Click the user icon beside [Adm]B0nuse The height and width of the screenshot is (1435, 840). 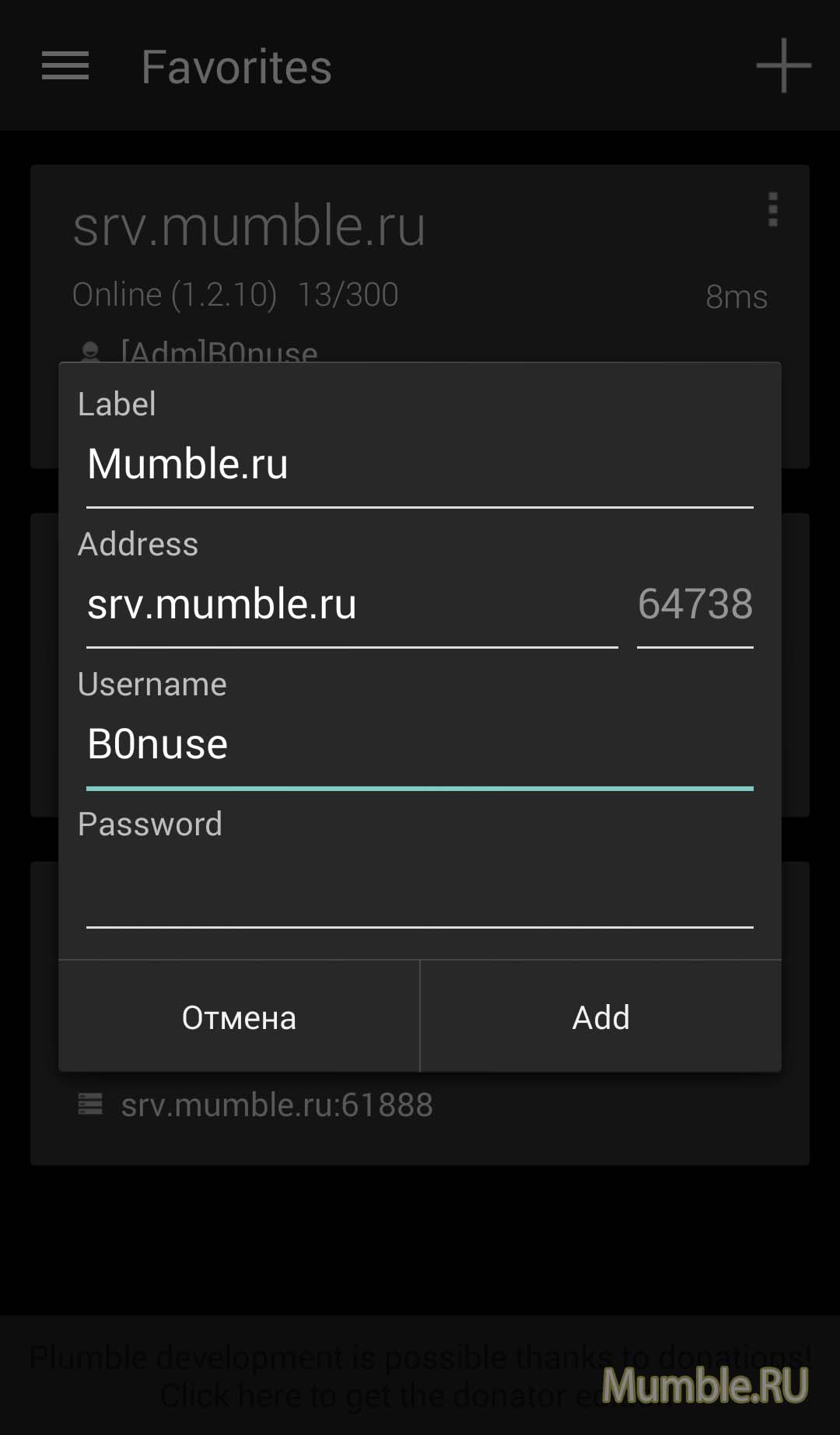click(90, 352)
